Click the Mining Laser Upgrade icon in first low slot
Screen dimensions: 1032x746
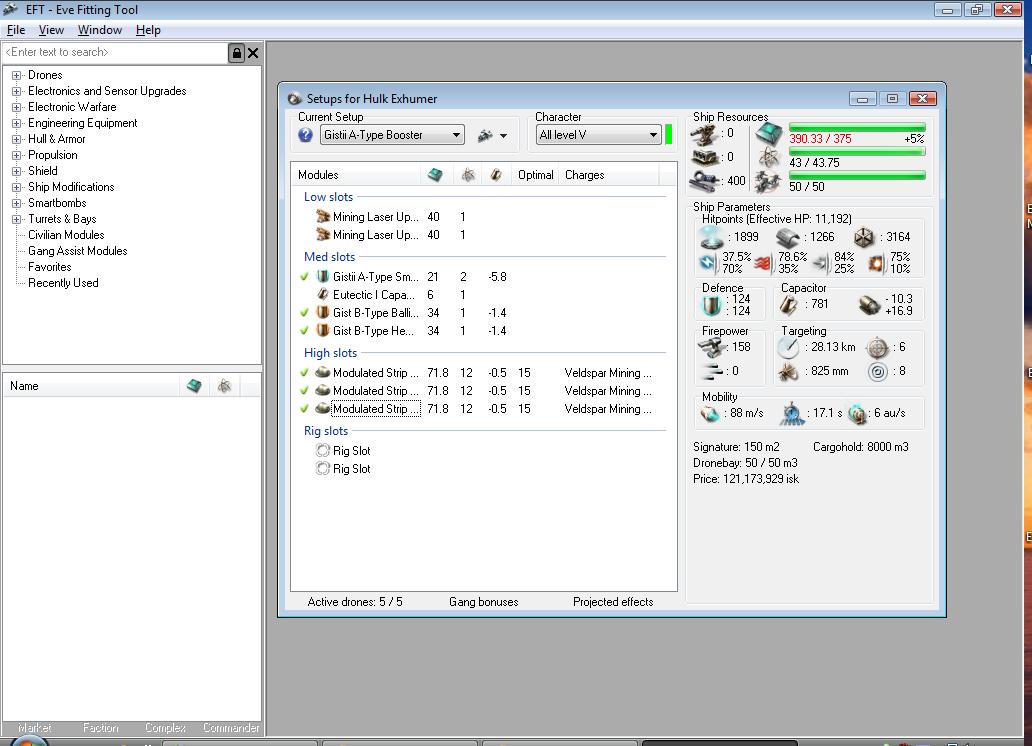coord(323,217)
